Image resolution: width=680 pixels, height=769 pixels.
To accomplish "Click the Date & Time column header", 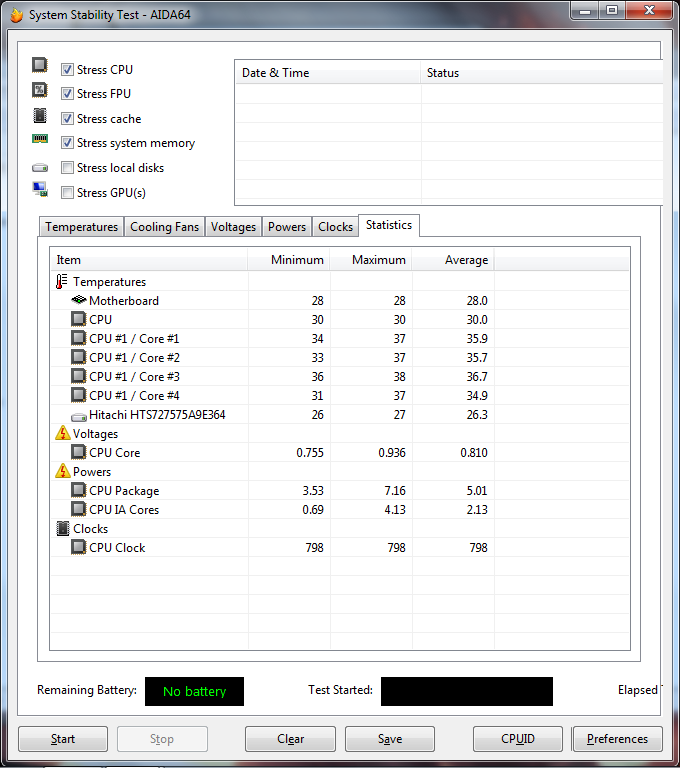I will [327, 73].
